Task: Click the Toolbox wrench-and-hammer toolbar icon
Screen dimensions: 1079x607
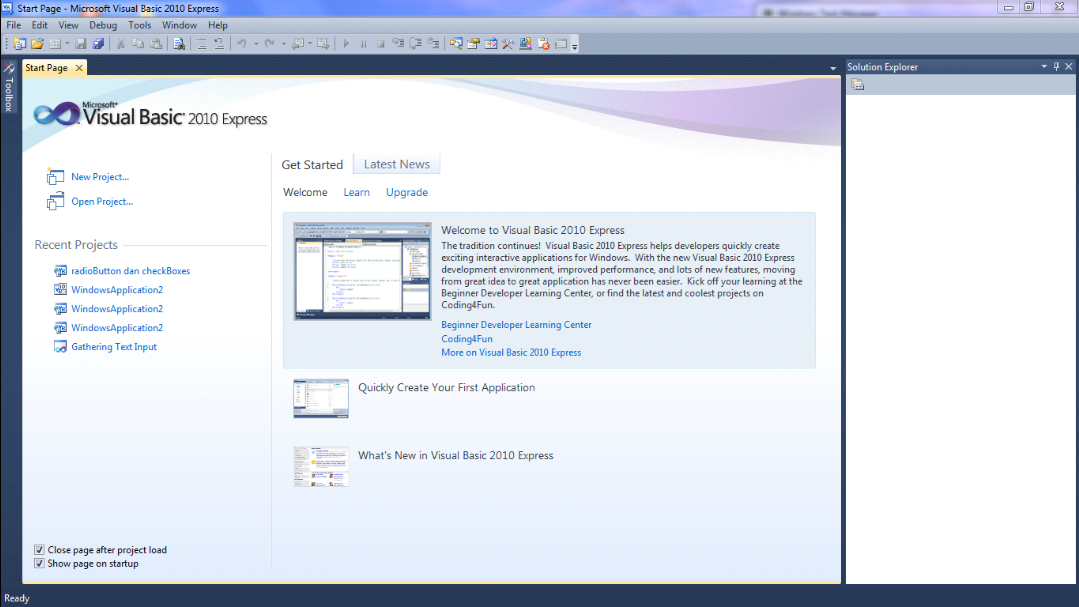Action: (x=508, y=43)
